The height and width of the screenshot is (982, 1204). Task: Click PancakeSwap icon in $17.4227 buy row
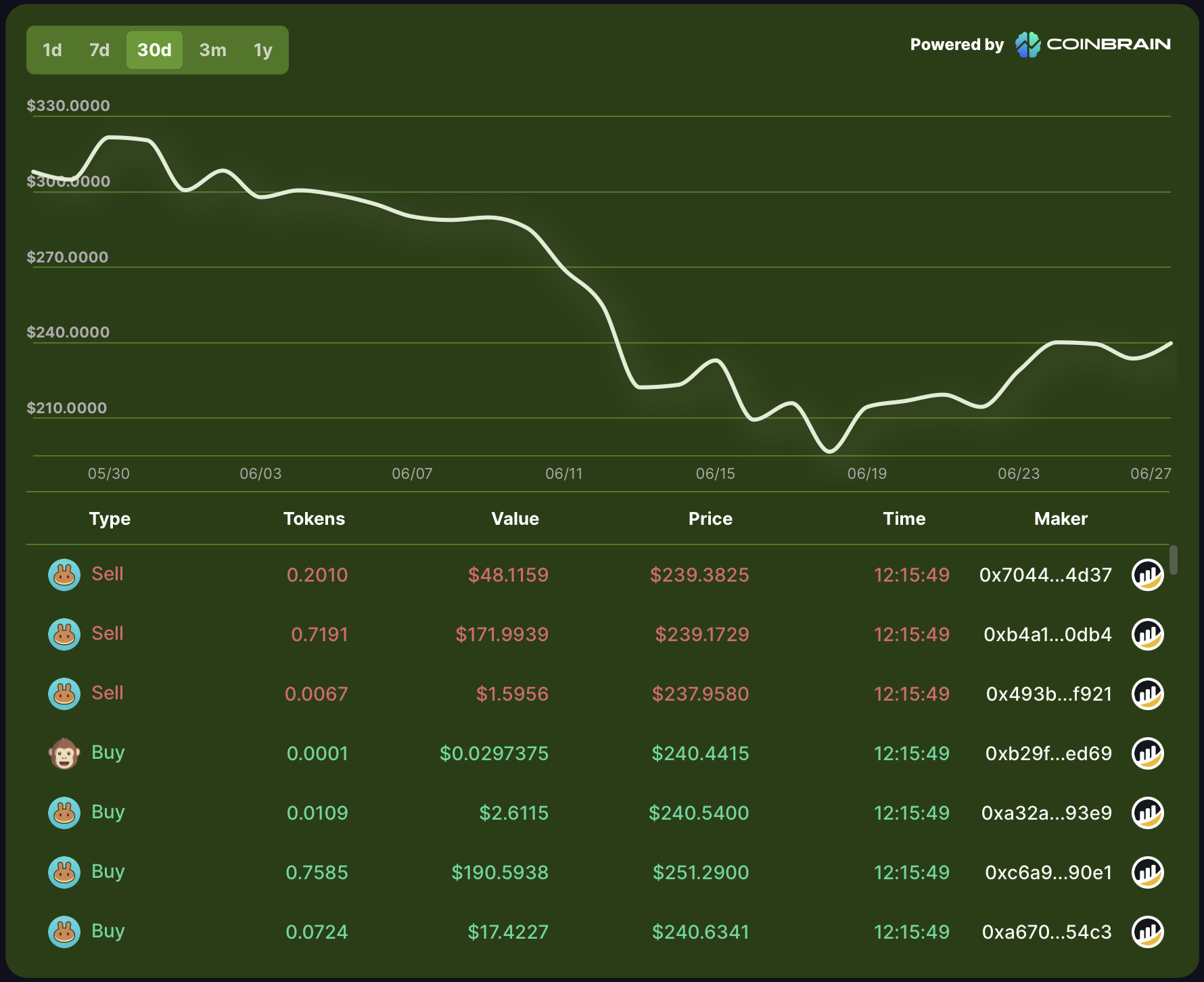64,932
